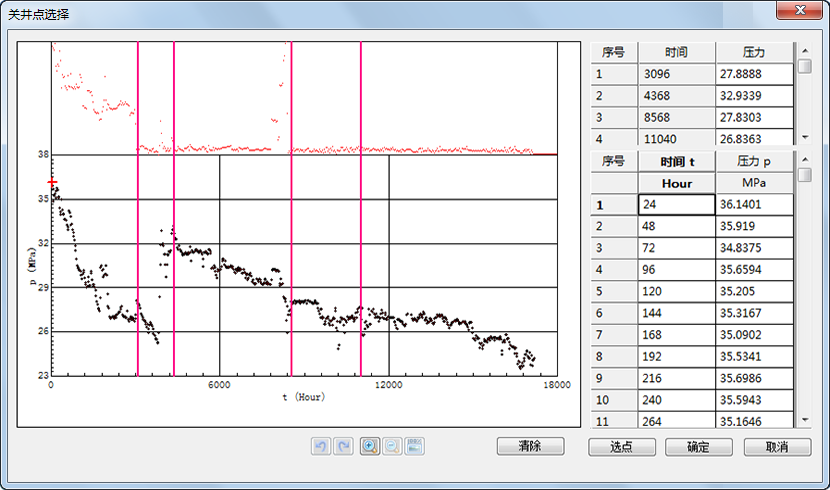Activate the zoom in magnifier tool

pyautogui.click(x=369, y=446)
